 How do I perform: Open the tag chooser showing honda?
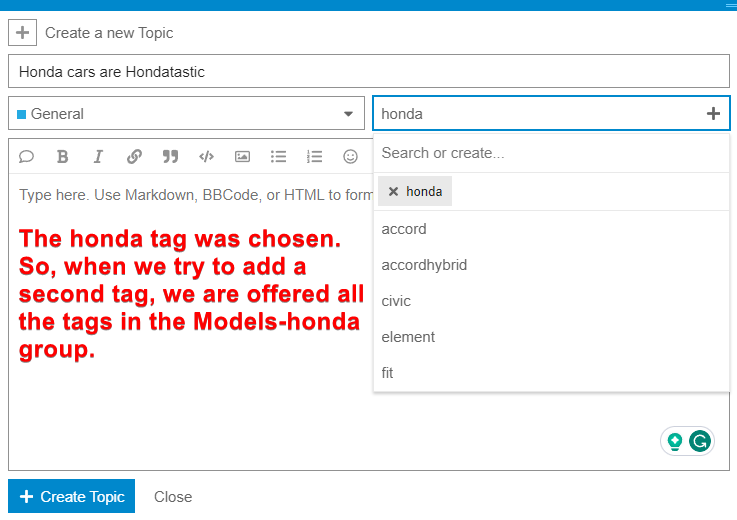[551, 113]
